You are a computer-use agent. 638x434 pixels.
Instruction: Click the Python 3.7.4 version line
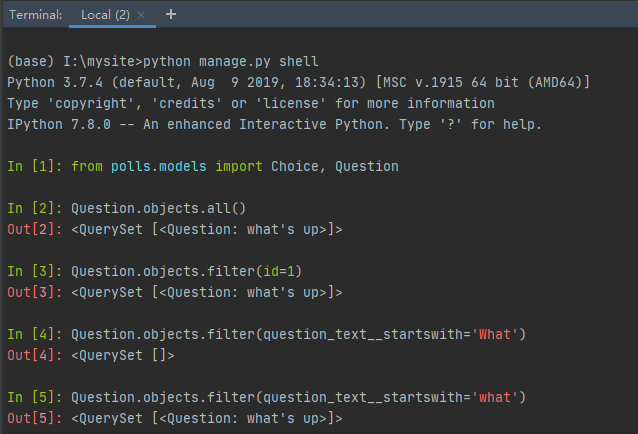click(x=298, y=82)
